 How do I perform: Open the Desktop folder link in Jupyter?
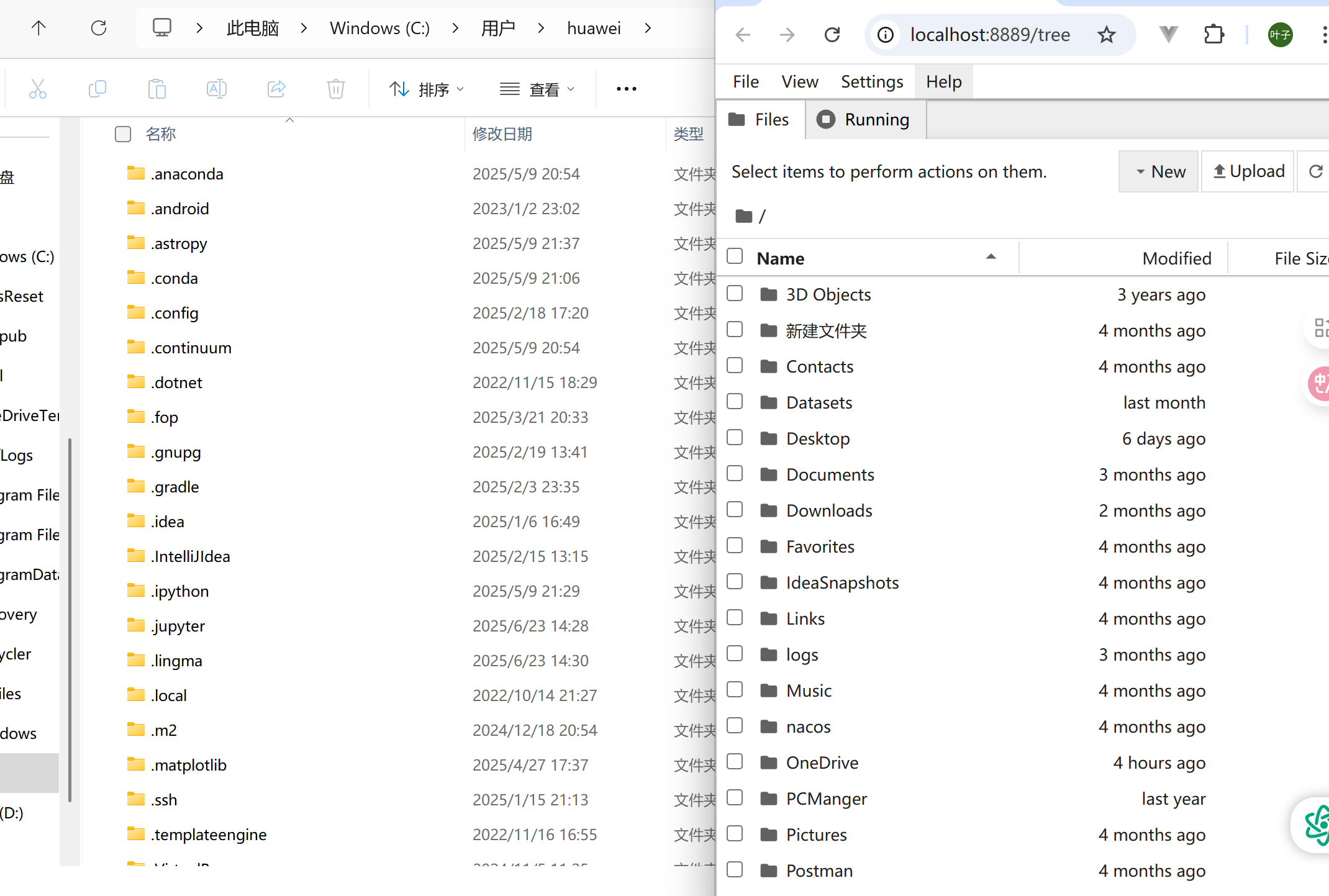pyautogui.click(x=817, y=438)
